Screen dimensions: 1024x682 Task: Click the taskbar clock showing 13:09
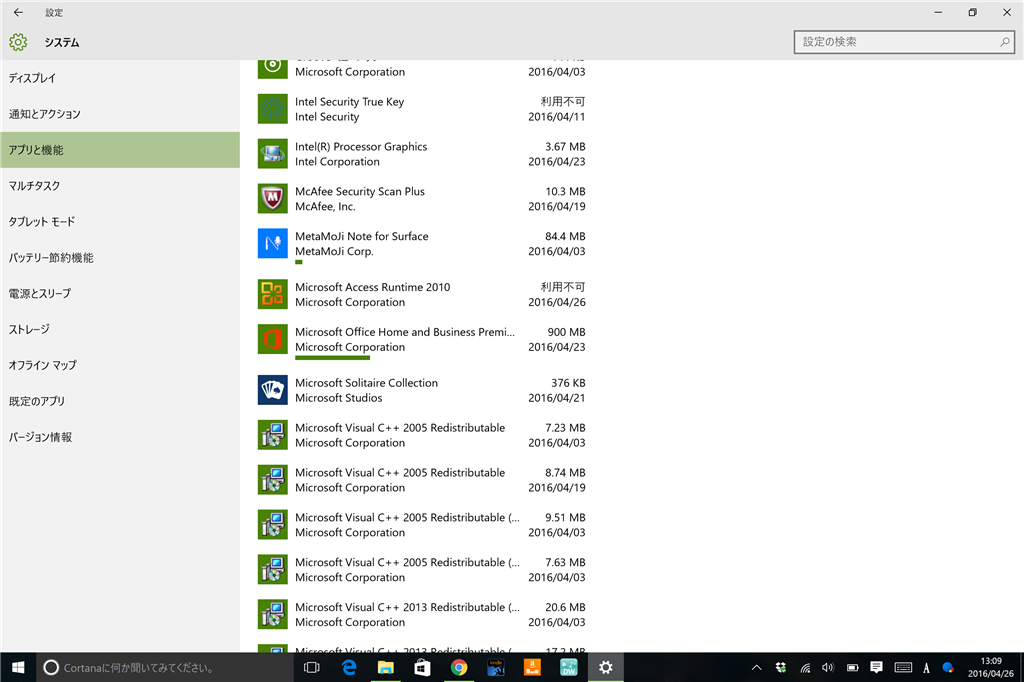point(991,668)
